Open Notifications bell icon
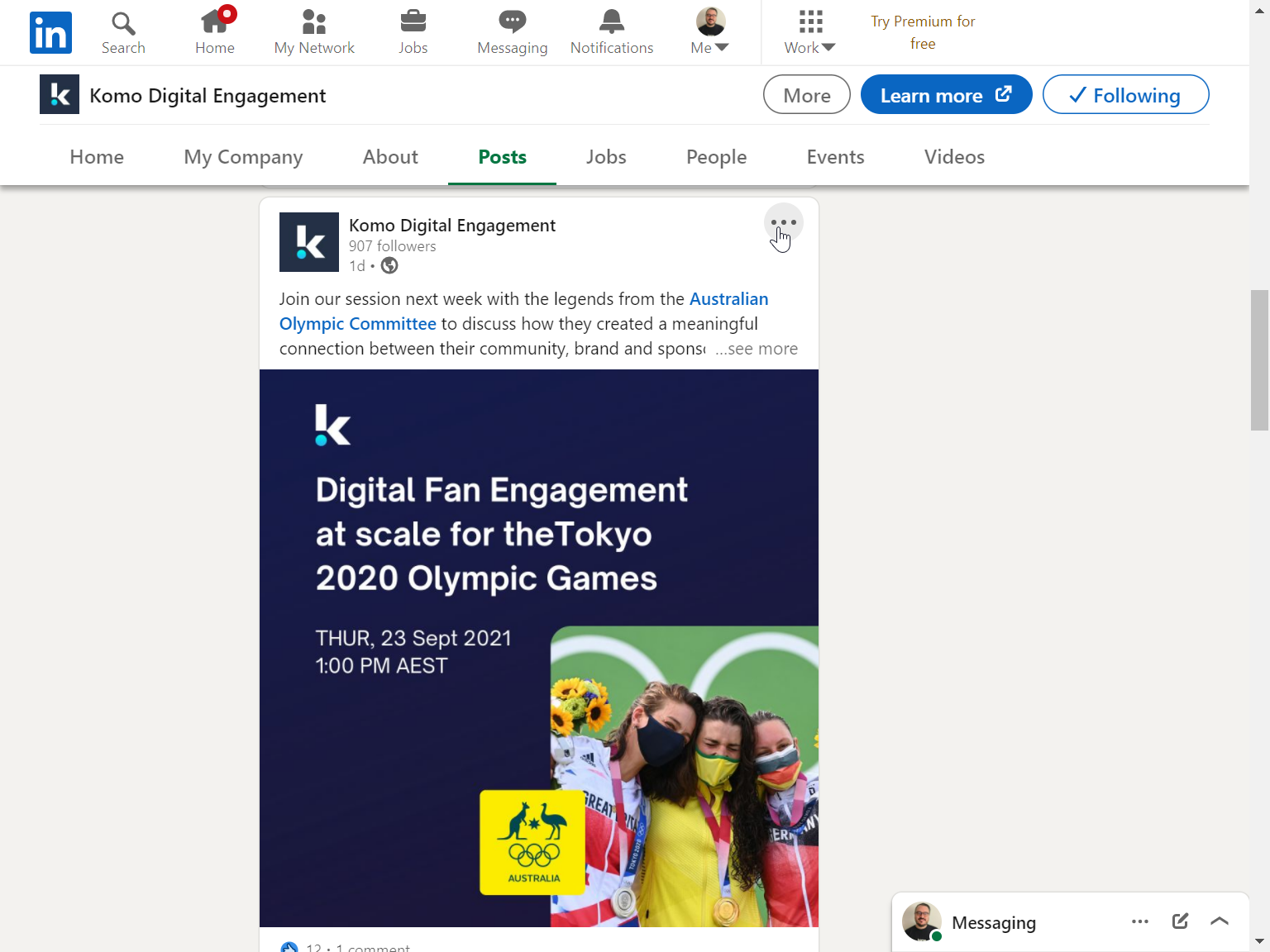Screen dimensions: 1270x952 [x=612, y=21]
